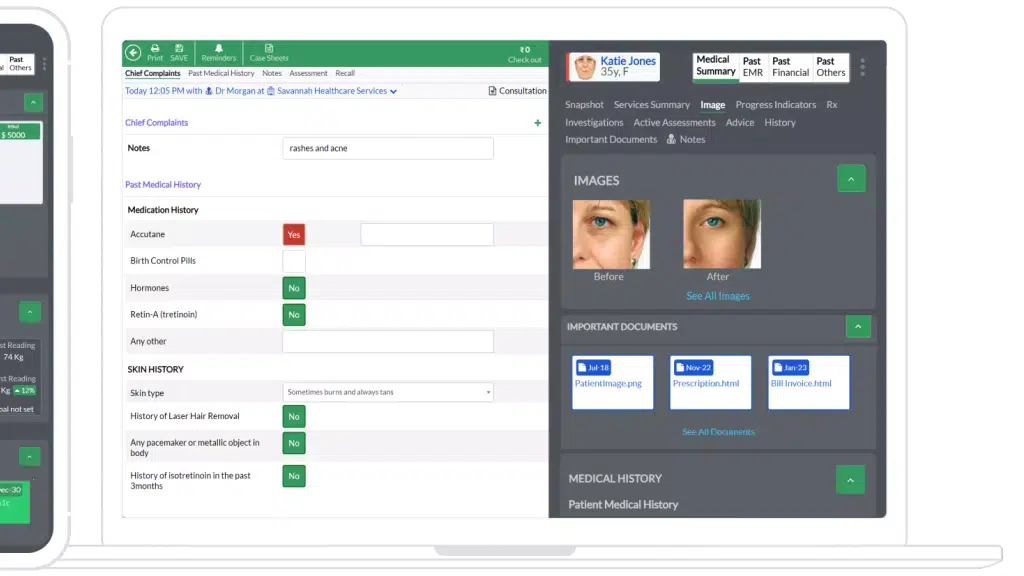Click See All Images link
Image resolution: width=1024 pixels, height=576 pixels.
[x=718, y=296]
